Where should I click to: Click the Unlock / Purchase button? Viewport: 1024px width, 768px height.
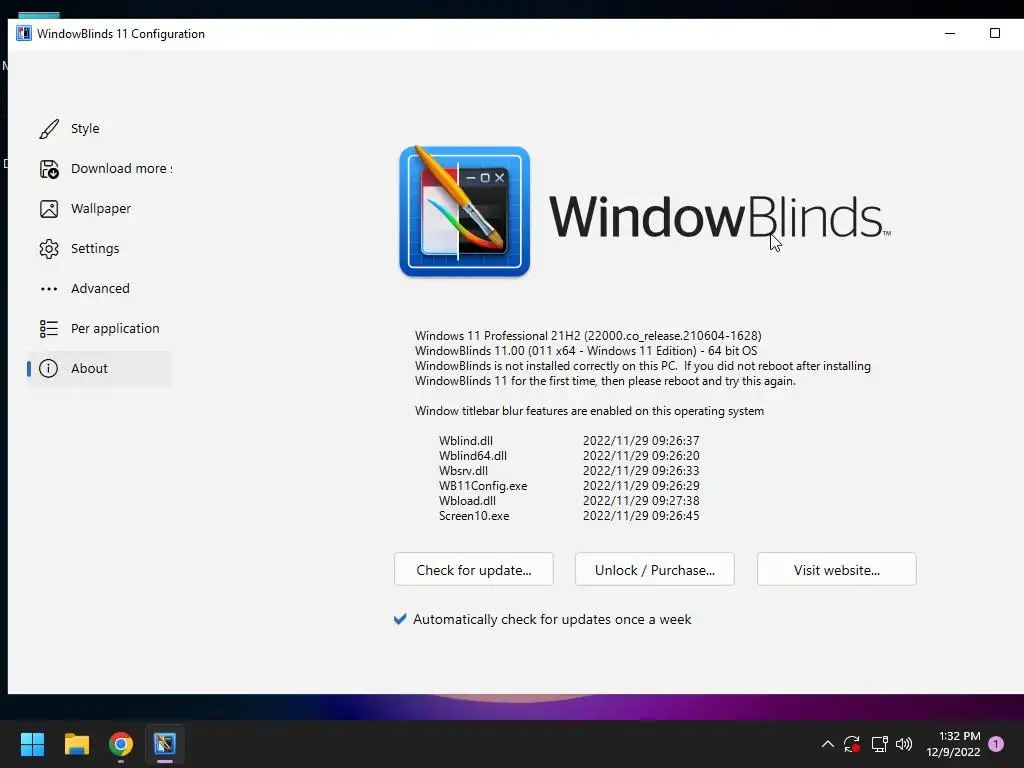(x=654, y=569)
